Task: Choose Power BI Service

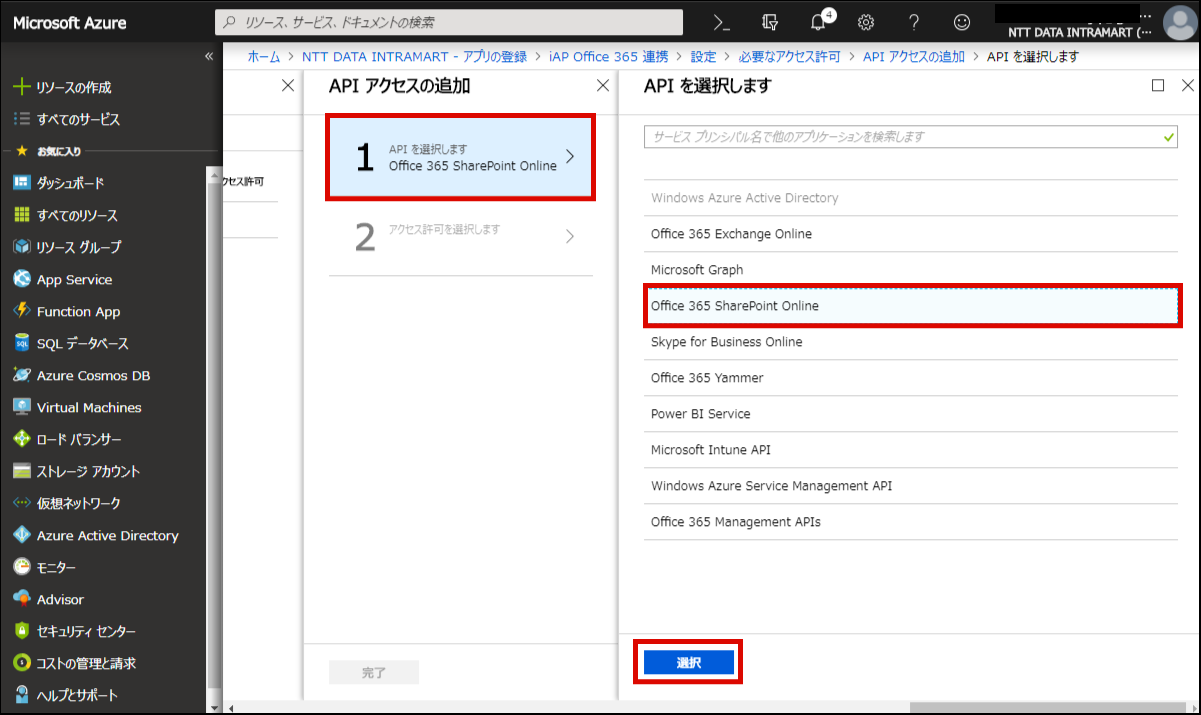Action: point(912,414)
